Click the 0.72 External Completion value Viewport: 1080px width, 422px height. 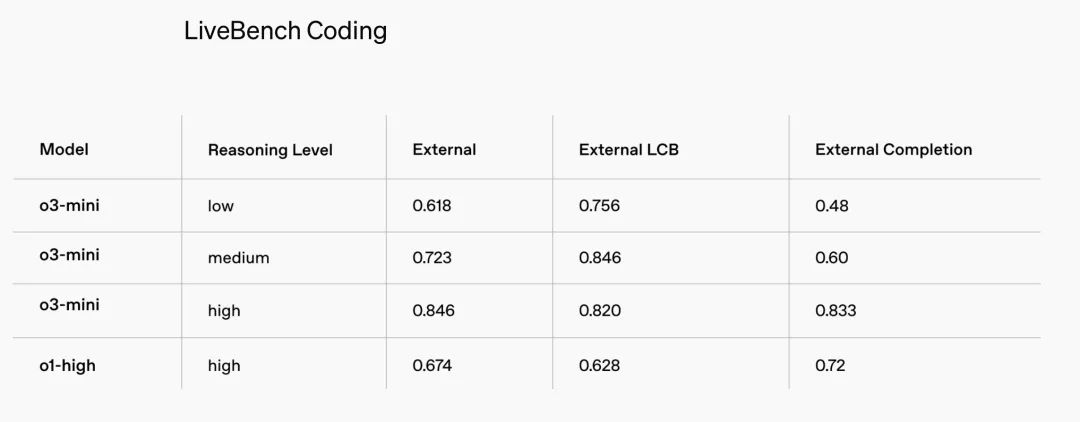(830, 365)
